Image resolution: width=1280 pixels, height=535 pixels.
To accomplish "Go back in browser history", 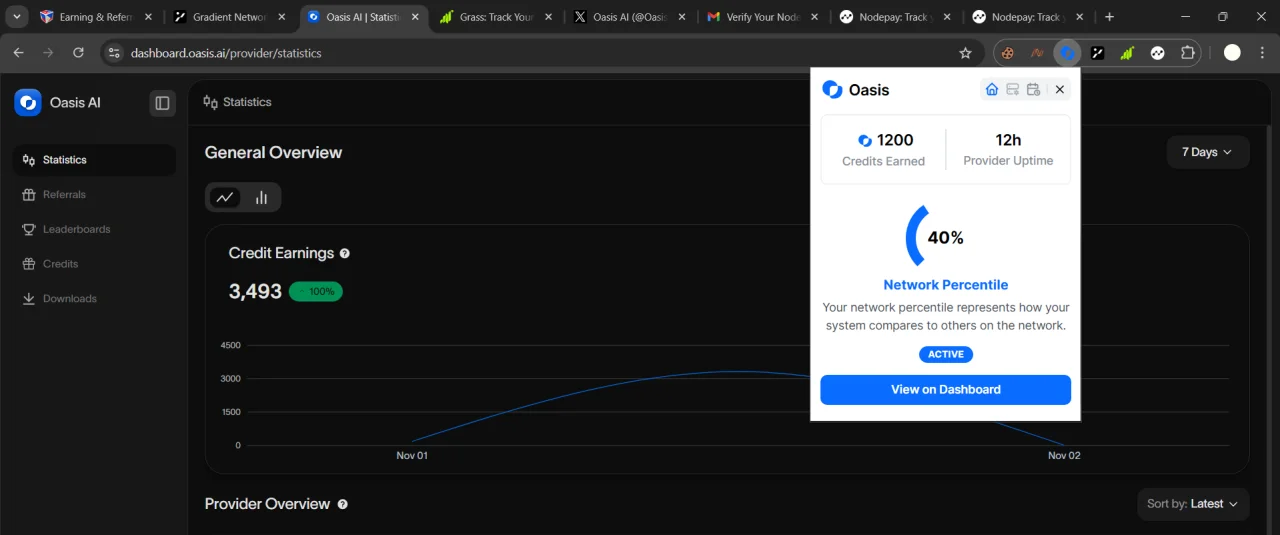I will tap(18, 53).
